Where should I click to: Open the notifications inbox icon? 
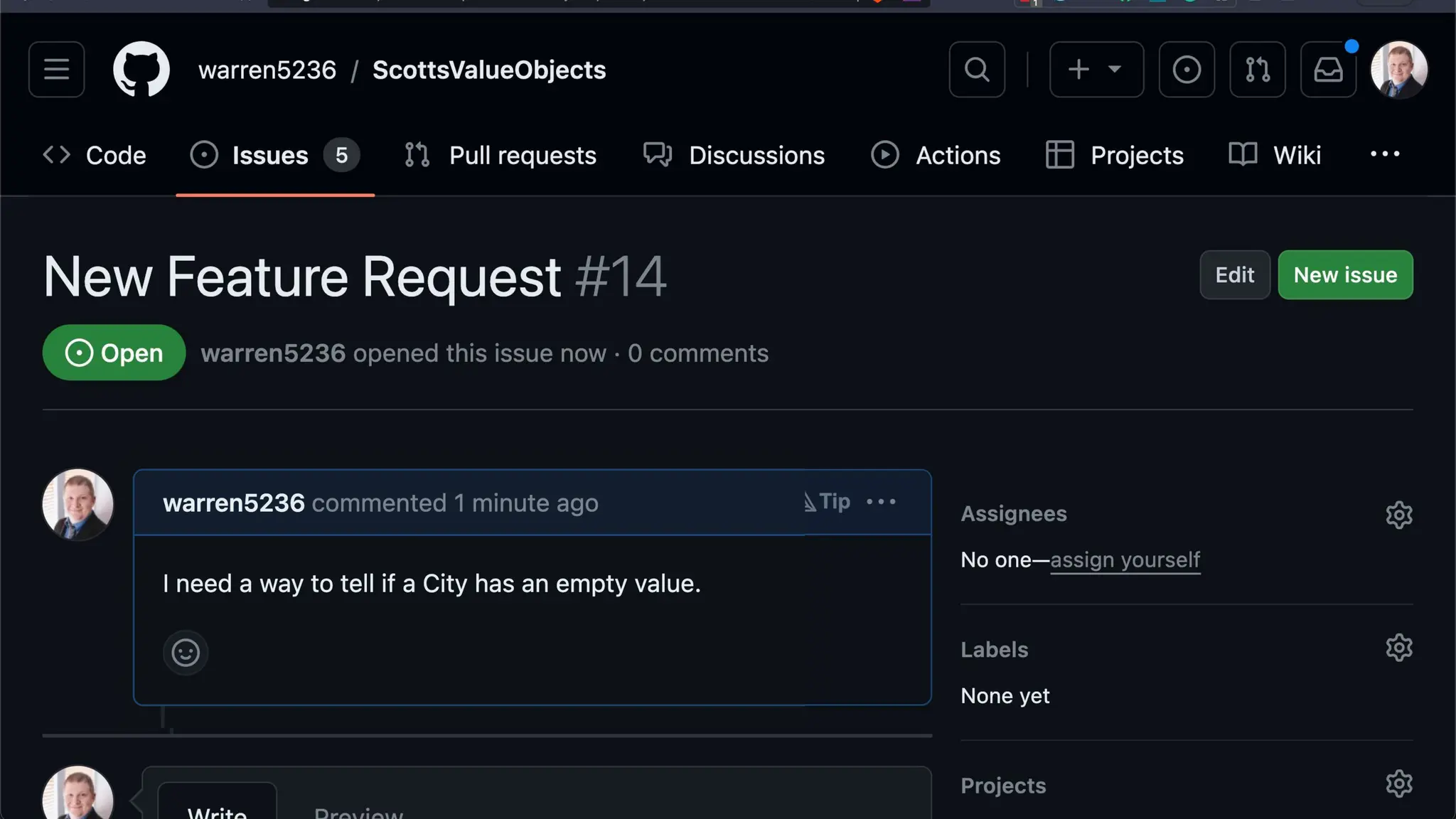(x=1327, y=70)
